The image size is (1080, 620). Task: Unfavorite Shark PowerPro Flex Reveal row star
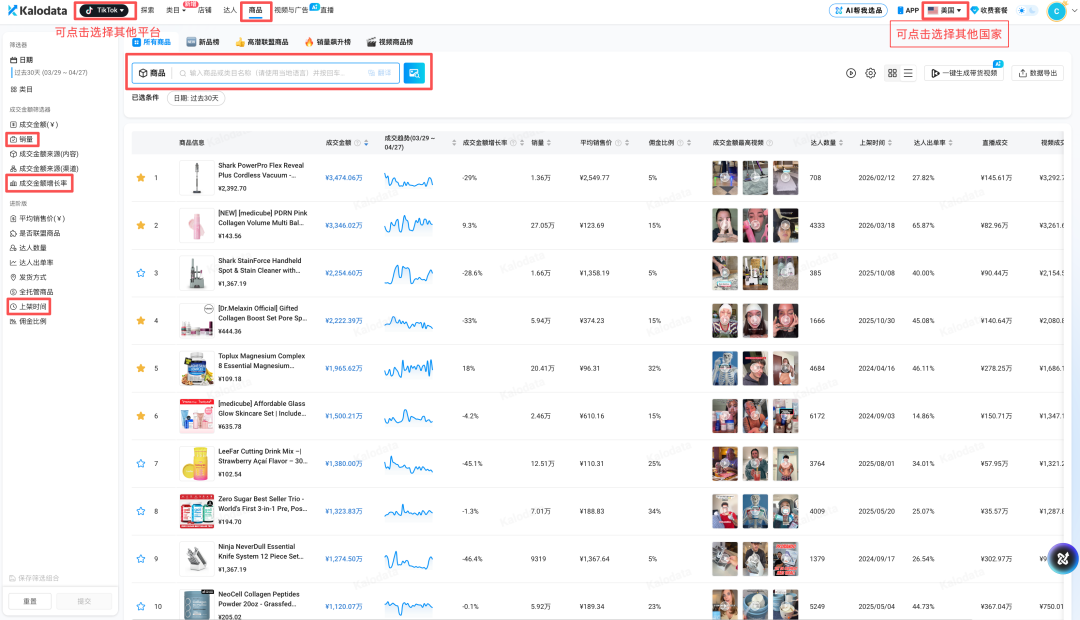141,178
